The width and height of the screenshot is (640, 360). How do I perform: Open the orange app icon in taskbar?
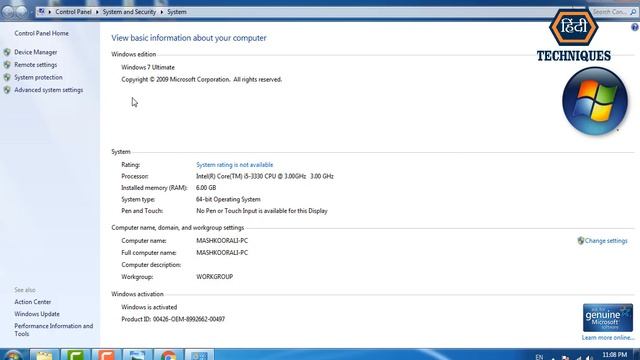(106, 354)
